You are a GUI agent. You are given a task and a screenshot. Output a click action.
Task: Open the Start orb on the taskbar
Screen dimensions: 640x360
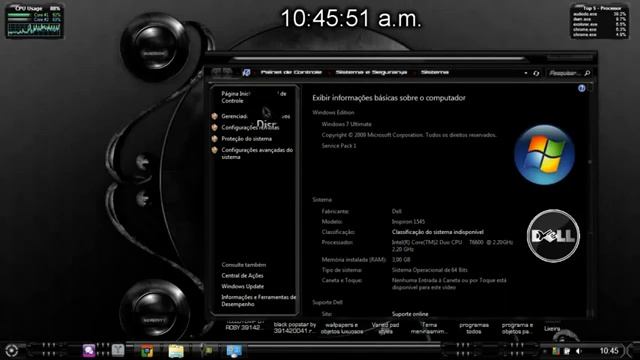[x=11, y=350]
